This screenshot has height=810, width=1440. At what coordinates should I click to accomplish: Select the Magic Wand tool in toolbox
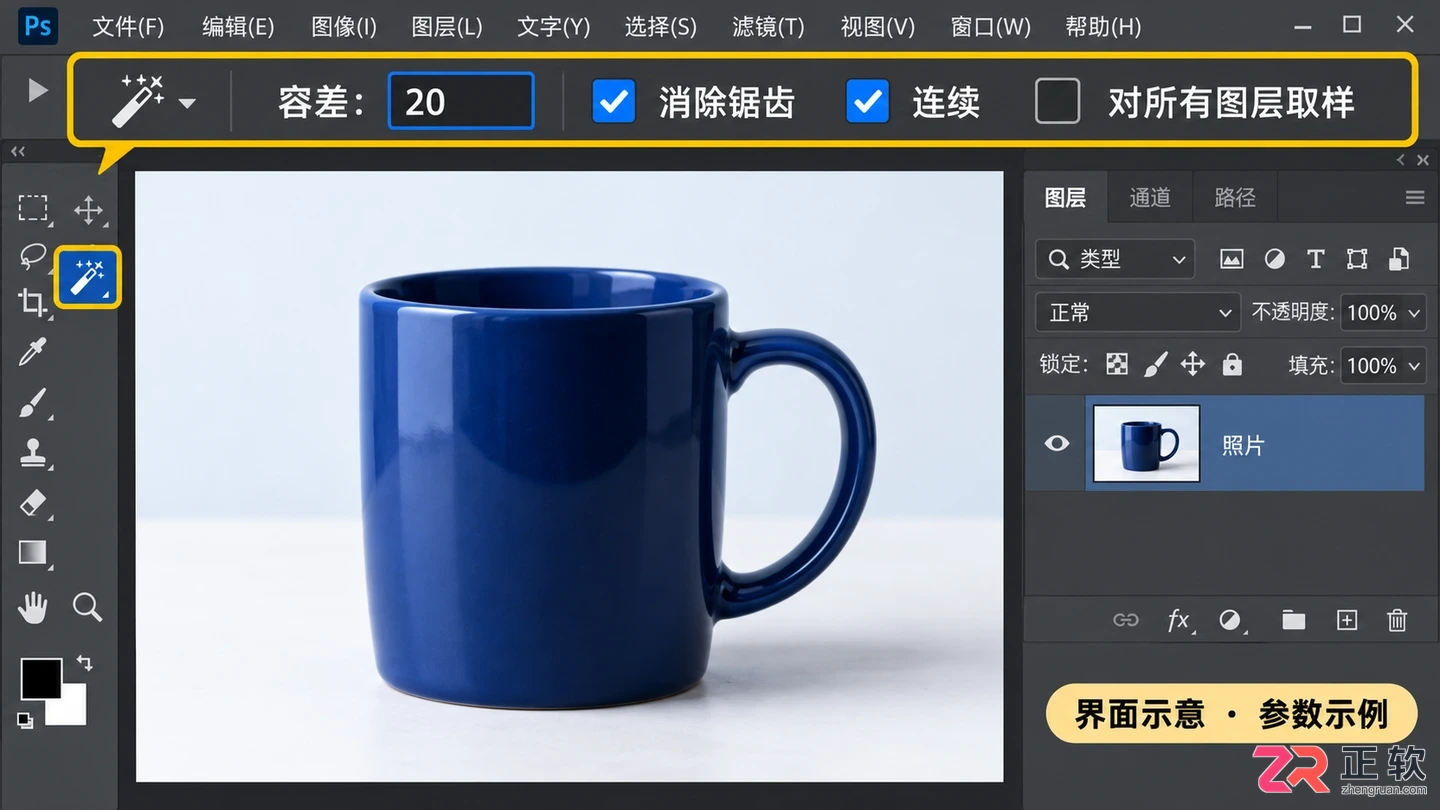pos(88,277)
